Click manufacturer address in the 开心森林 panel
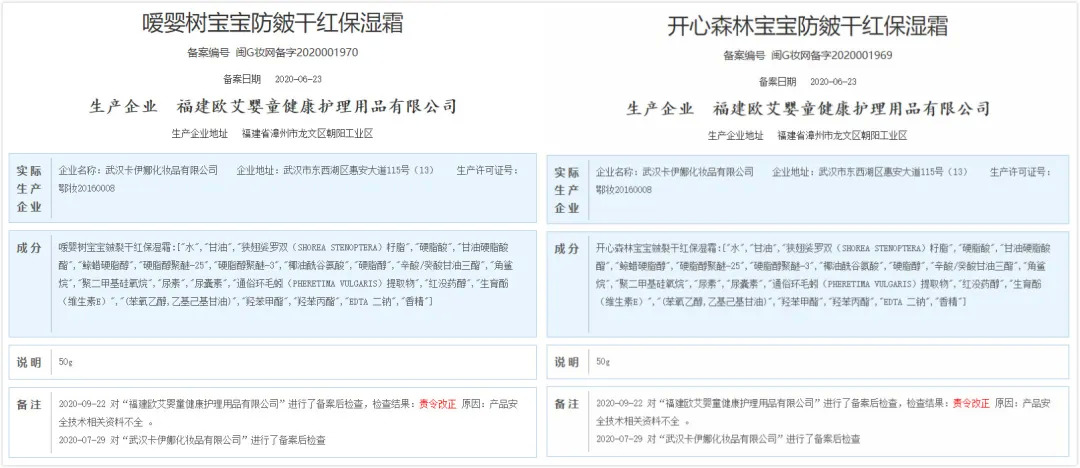Viewport: 1080px width, 468px height. tap(842, 136)
